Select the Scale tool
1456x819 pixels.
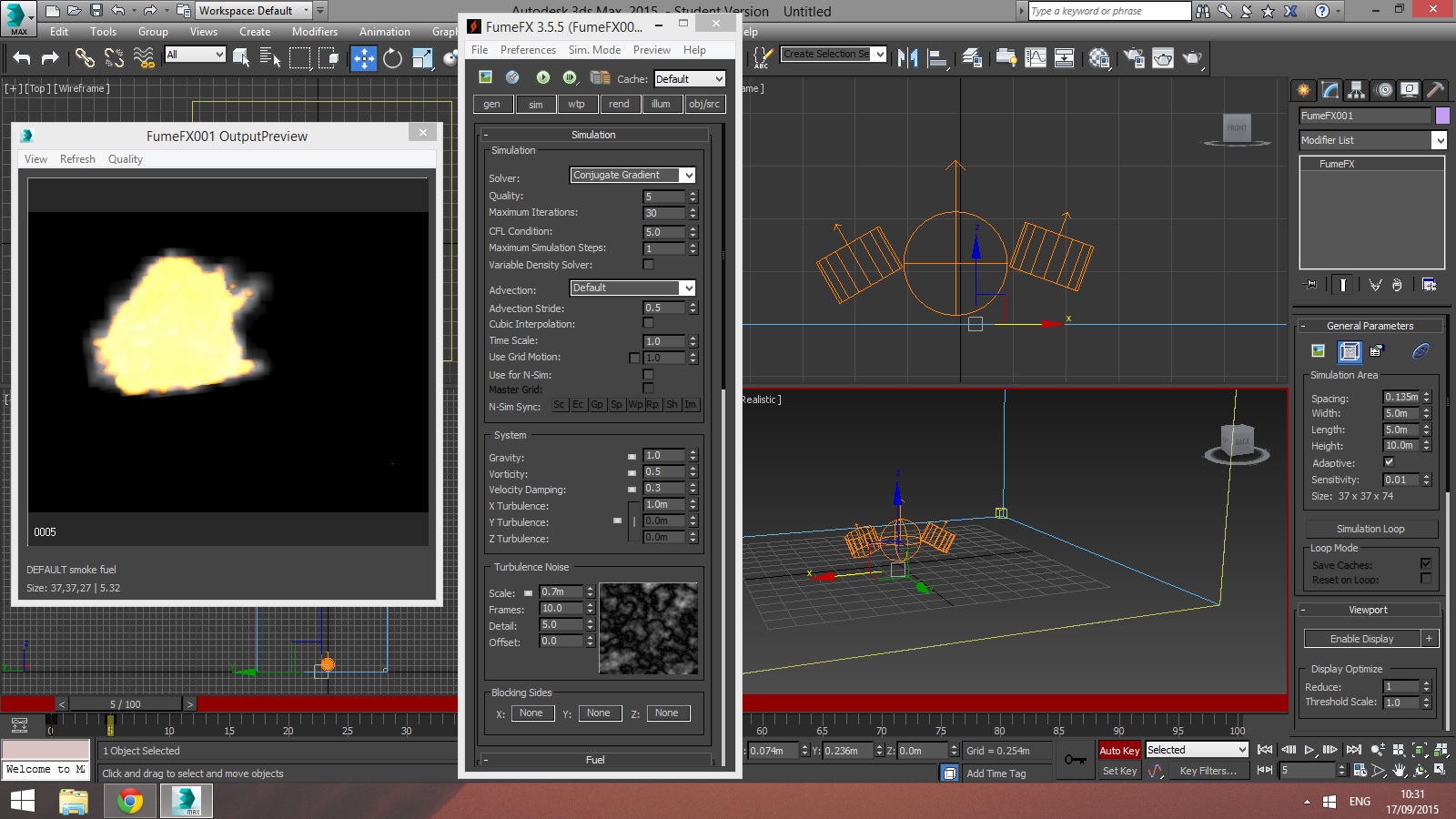pos(422,58)
